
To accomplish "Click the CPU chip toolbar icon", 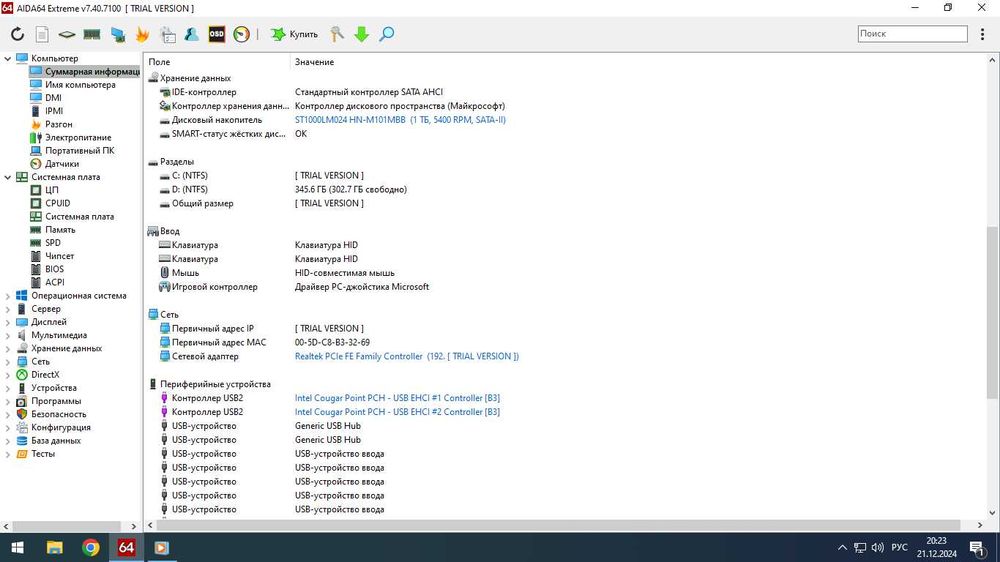I will [x=67, y=34].
